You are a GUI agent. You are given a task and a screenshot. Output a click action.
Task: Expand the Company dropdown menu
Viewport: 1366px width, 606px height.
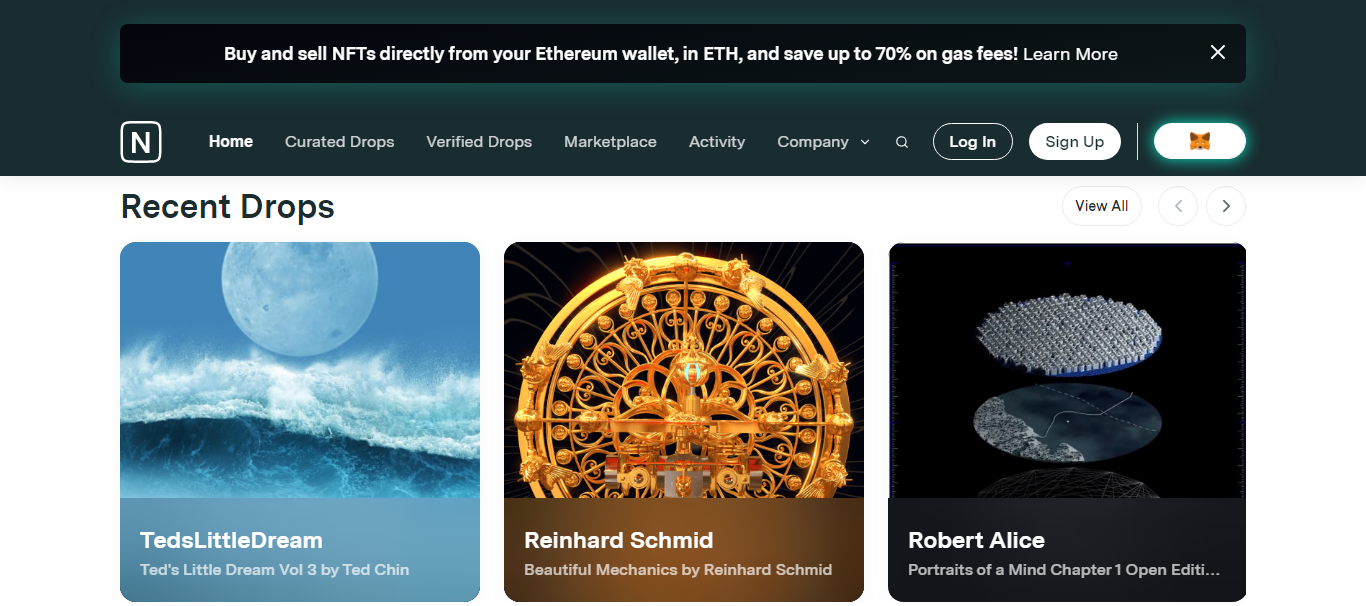point(823,142)
